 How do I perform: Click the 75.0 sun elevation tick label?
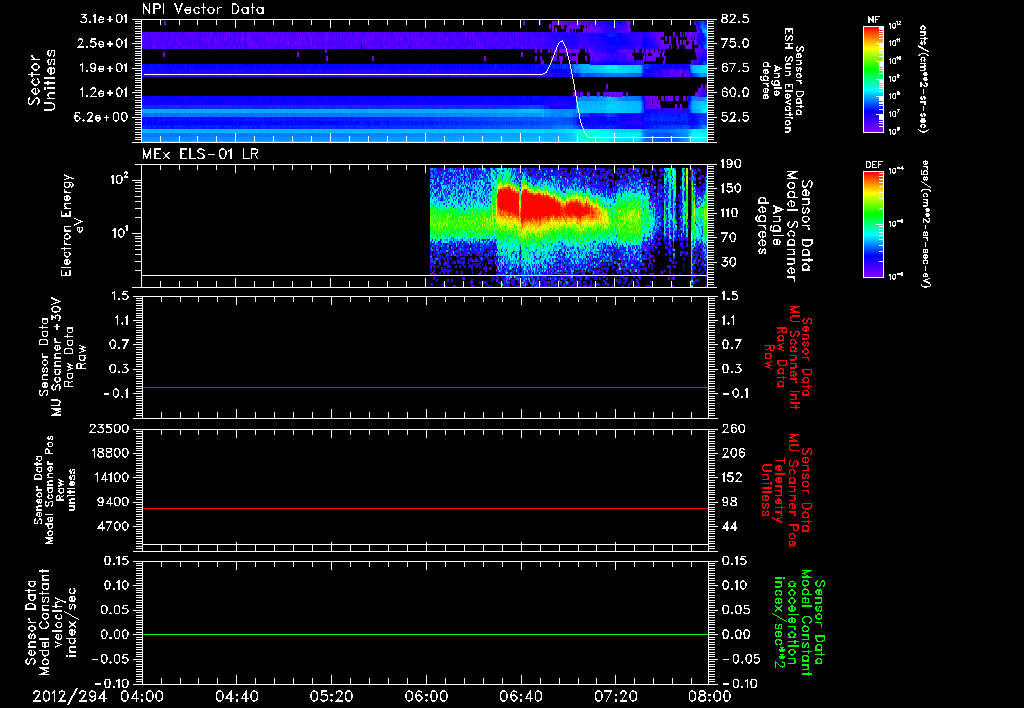click(x=735, y=43)
